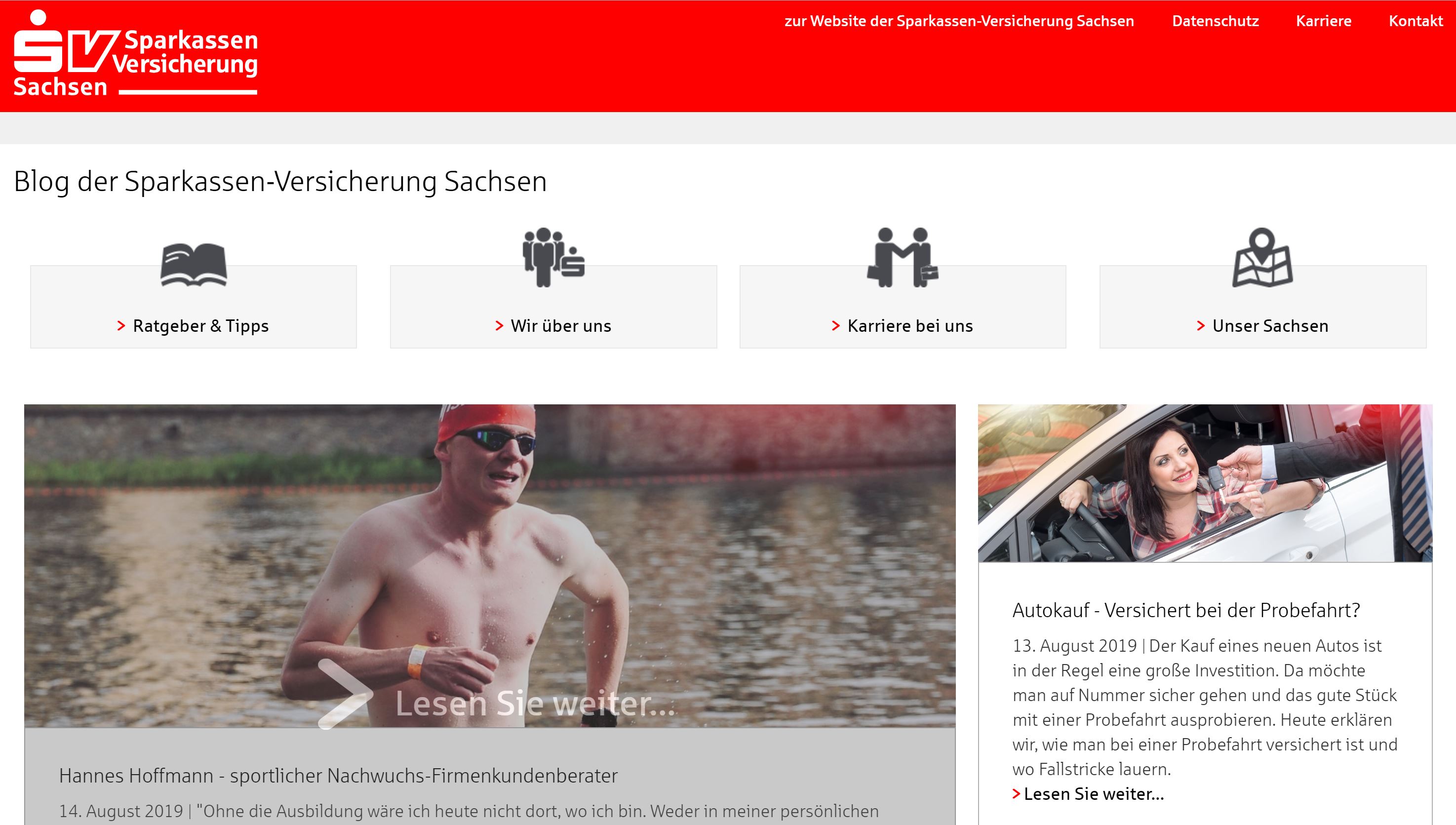Open the Hannes Hoffmann article headline

point(338,775)
